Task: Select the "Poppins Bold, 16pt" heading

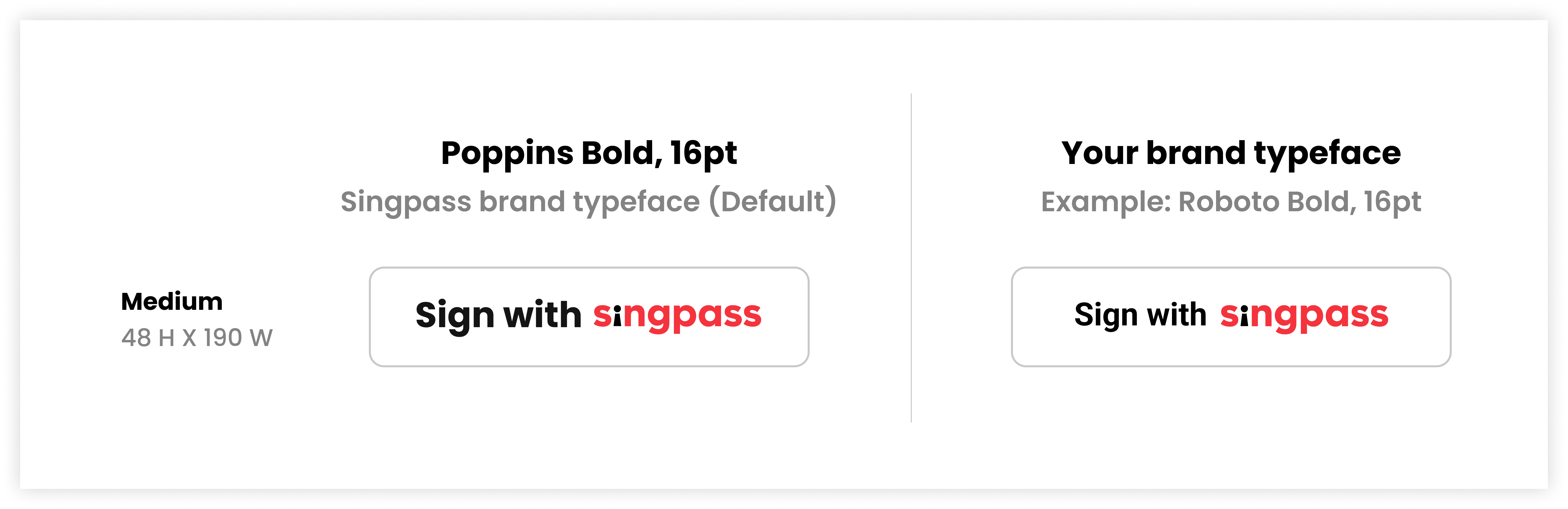Action: point(588,153)
